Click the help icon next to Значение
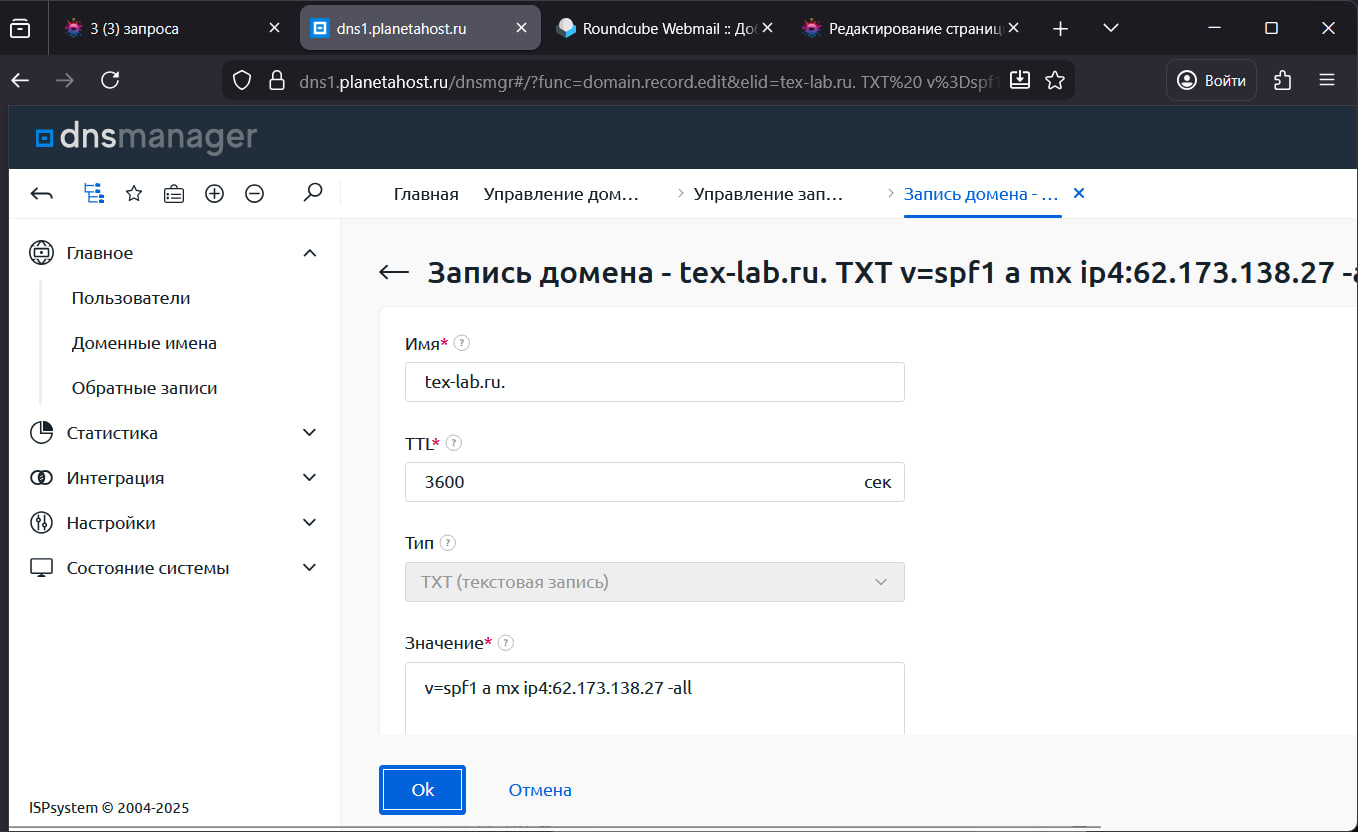Viewport: 1358px width, 832px height. [506, 643]
